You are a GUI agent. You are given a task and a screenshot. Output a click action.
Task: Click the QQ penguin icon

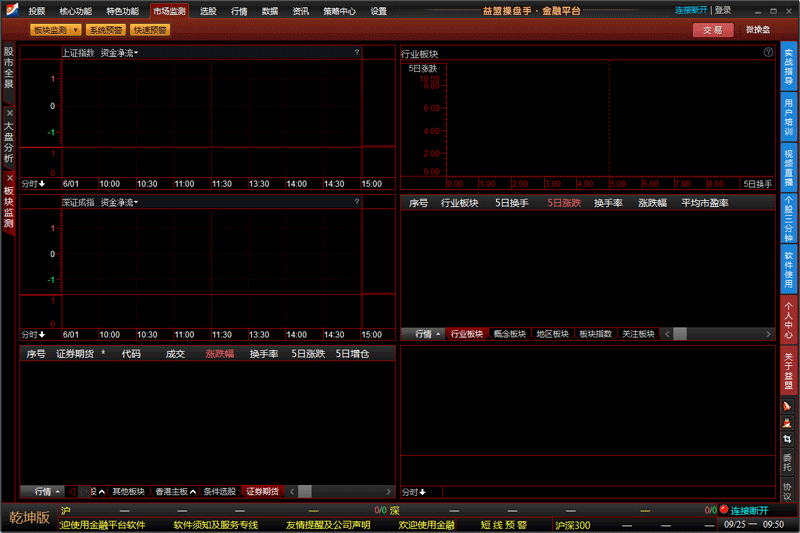point(787,423)
